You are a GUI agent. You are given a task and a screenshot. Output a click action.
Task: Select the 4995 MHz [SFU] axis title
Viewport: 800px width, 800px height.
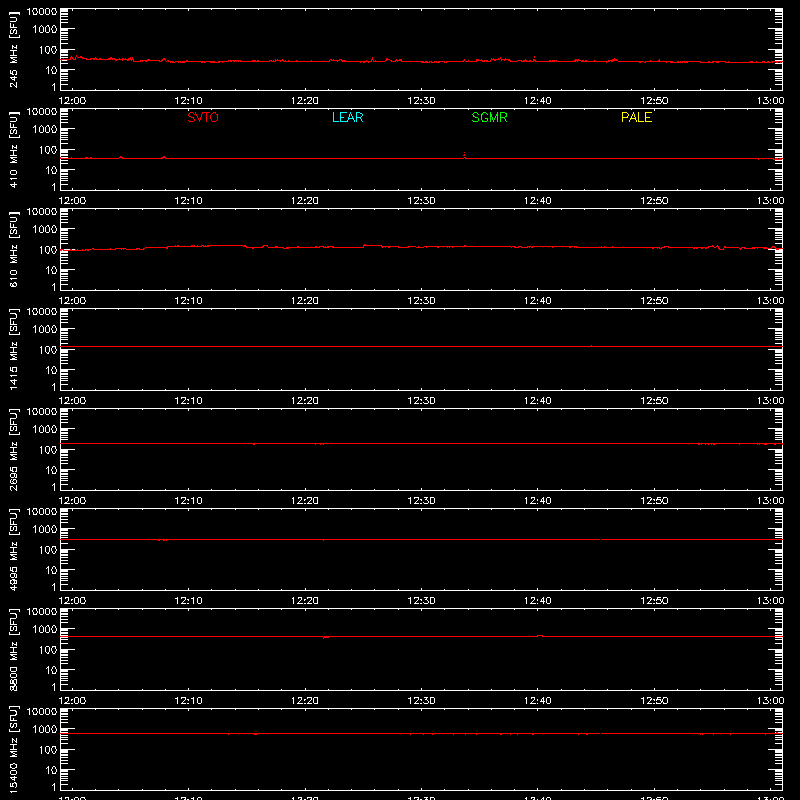(x=13, y=549)
